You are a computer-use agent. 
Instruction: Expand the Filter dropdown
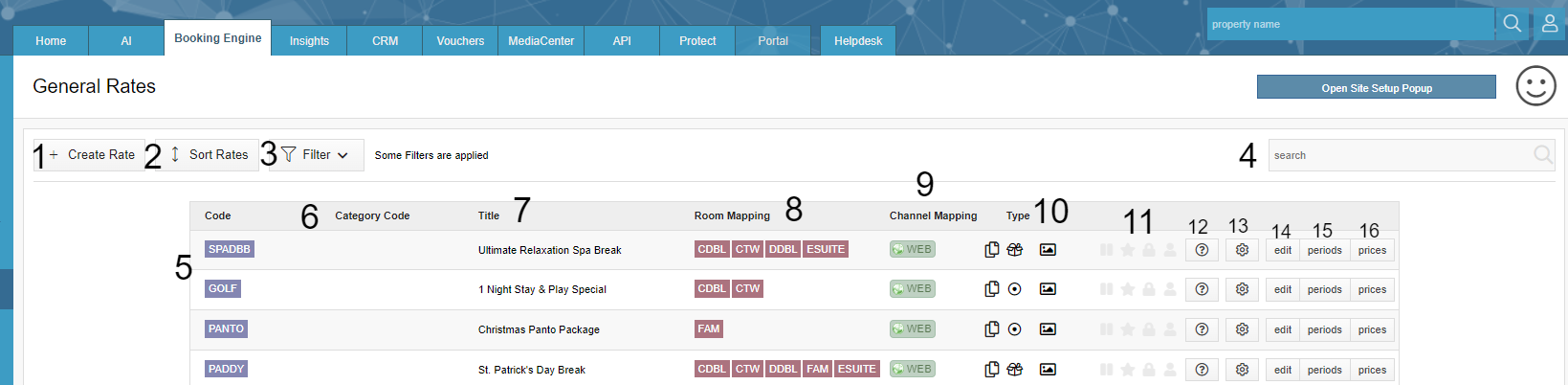316,155
